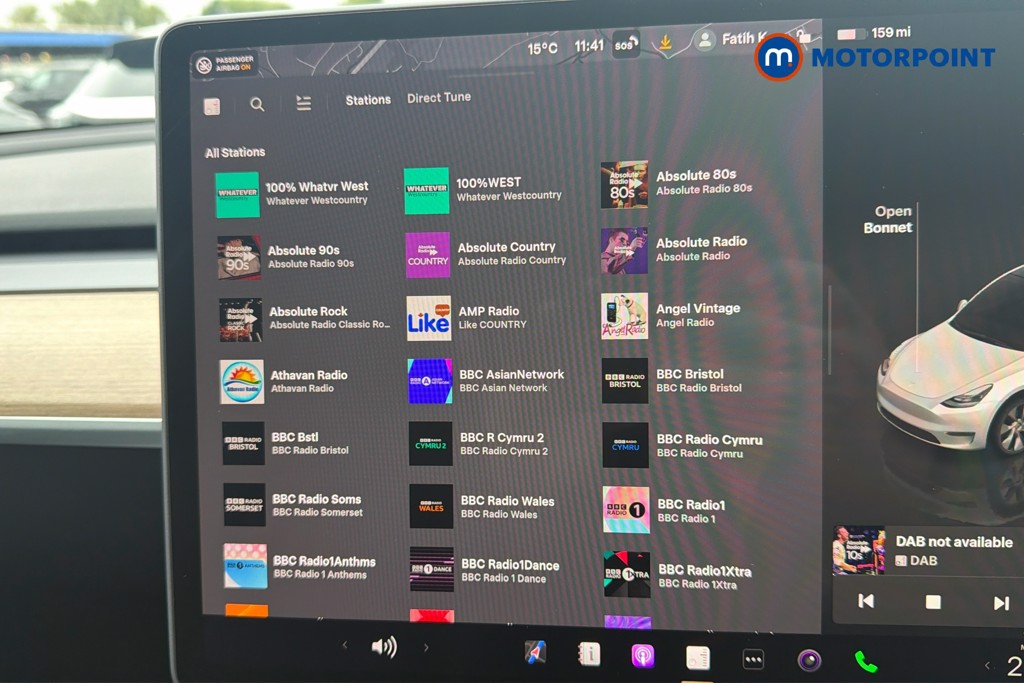
Task: Play BBC Radio Wales station
Action: tap(483, 507)
